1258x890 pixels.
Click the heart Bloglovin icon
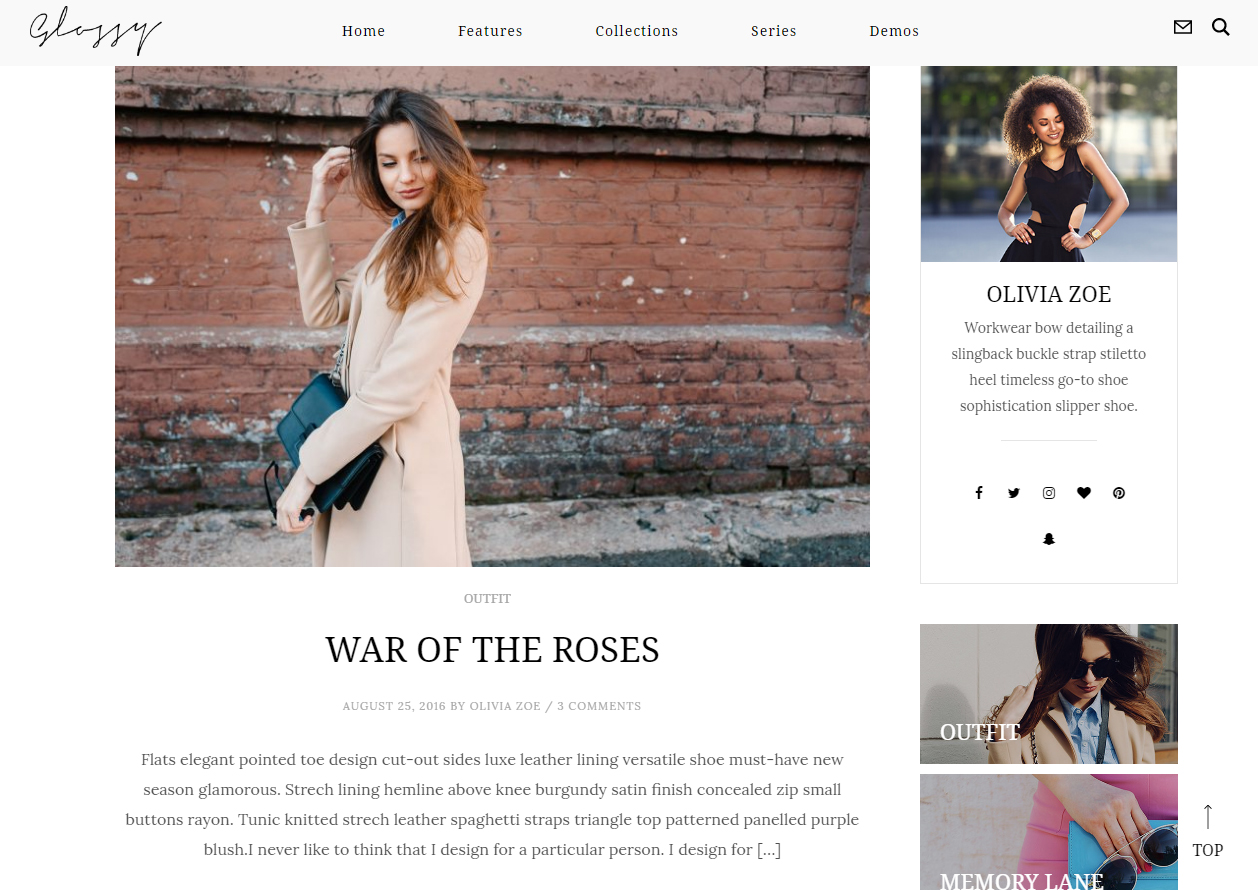point(1084,493)
